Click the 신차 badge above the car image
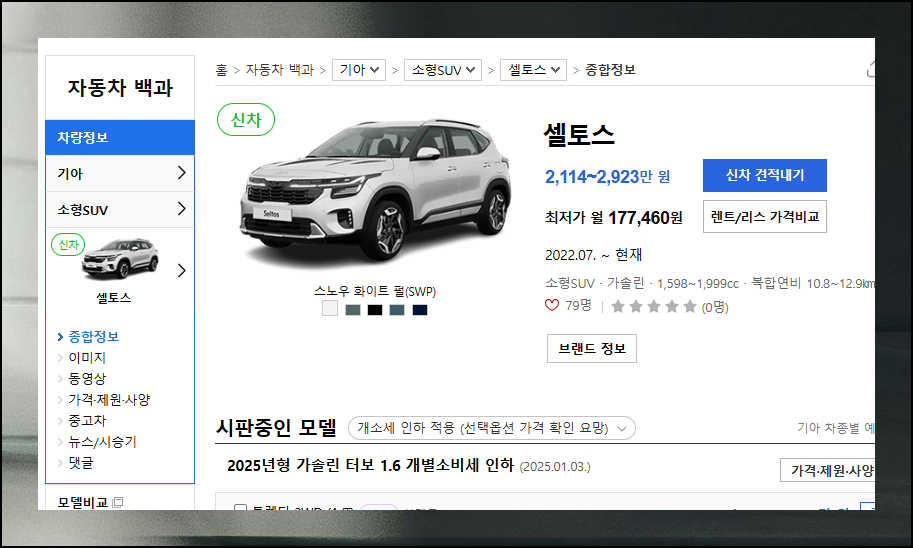913x548 pixels. coord(246,120)
